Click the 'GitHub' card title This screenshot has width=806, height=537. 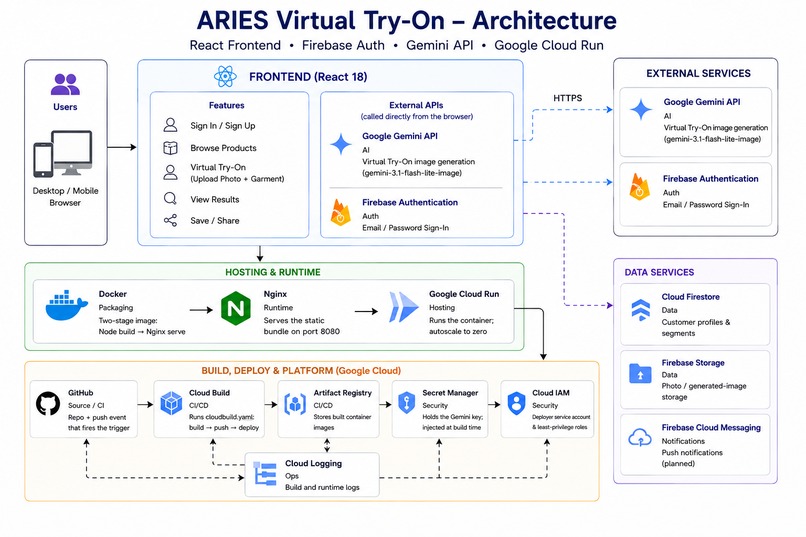(81, 393)
